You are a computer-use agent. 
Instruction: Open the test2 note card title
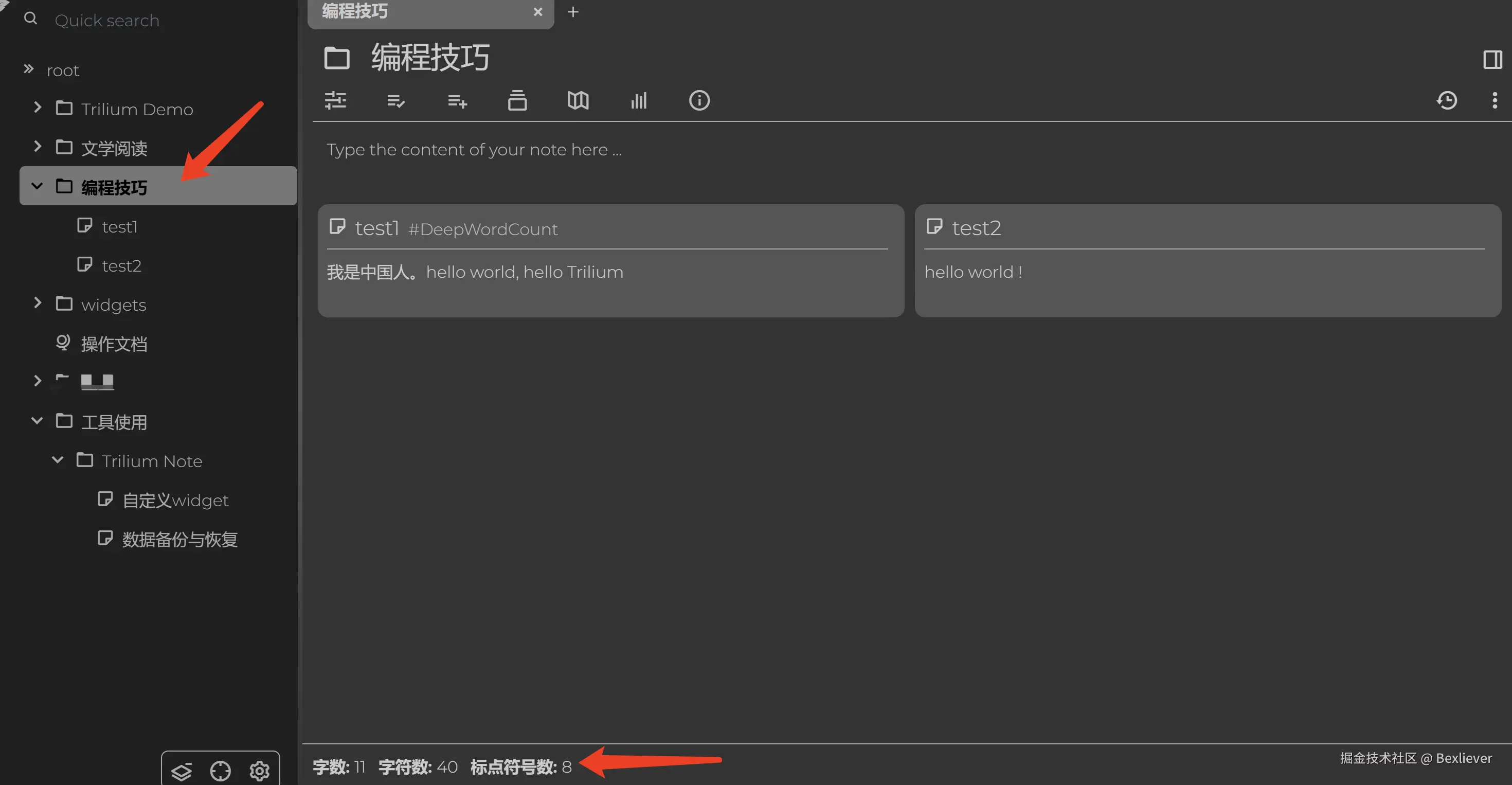(x=976, y=228)
